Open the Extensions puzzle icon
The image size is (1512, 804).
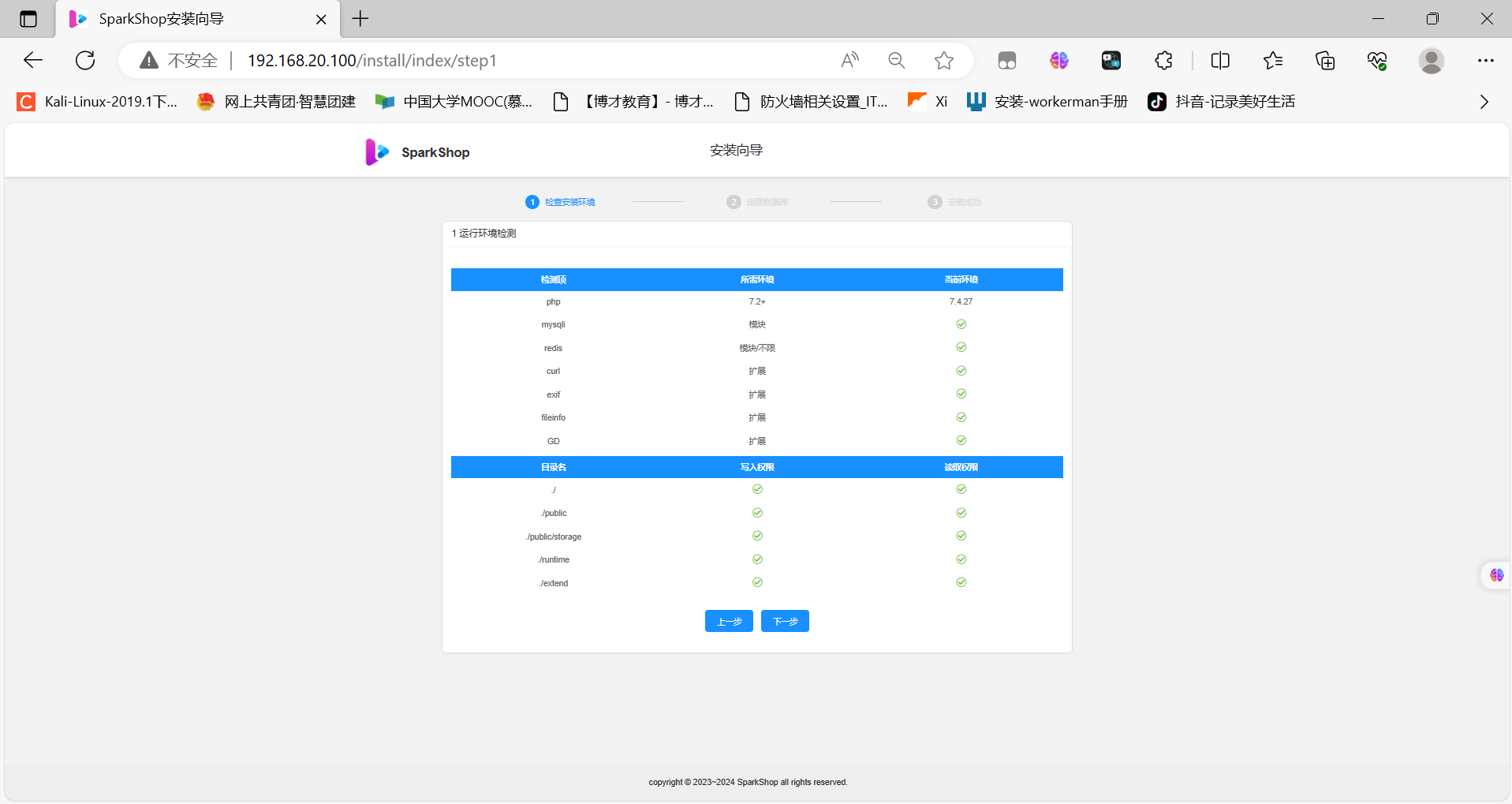click(1163, 61)
